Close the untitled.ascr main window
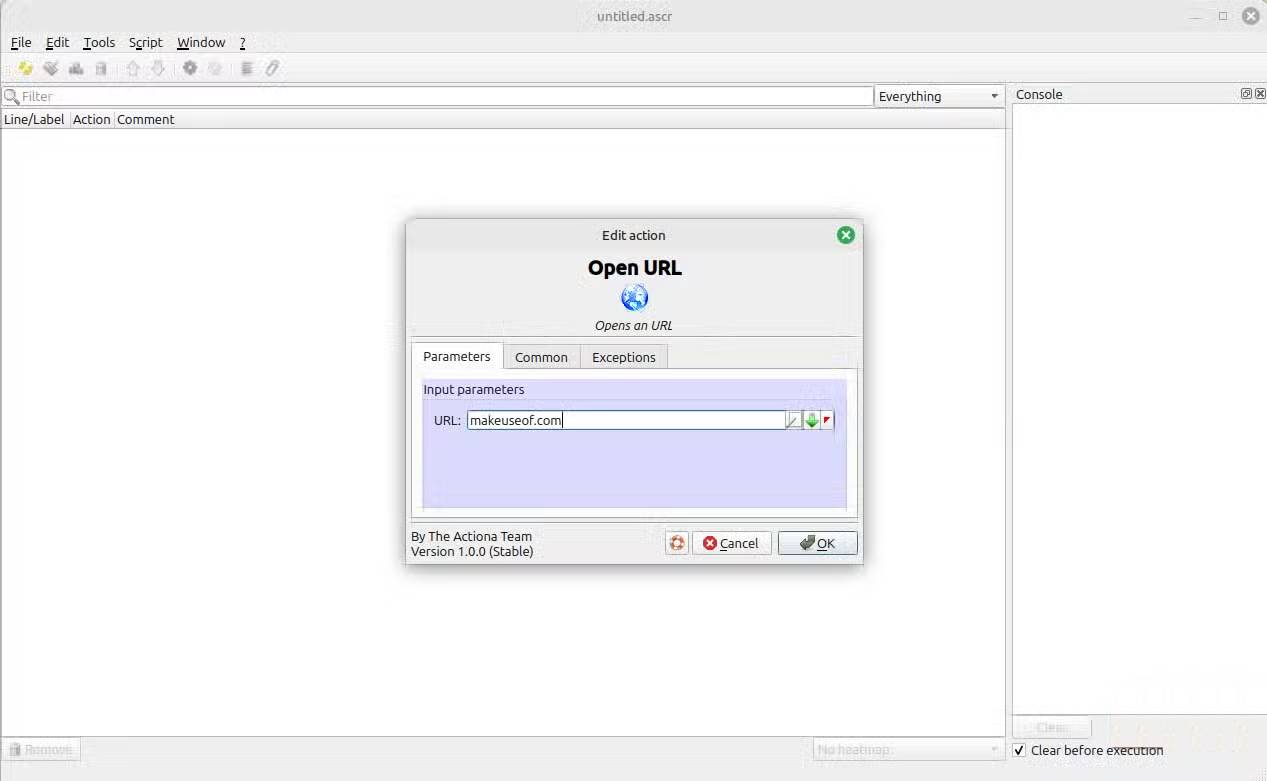 [x=1250, y=16]
